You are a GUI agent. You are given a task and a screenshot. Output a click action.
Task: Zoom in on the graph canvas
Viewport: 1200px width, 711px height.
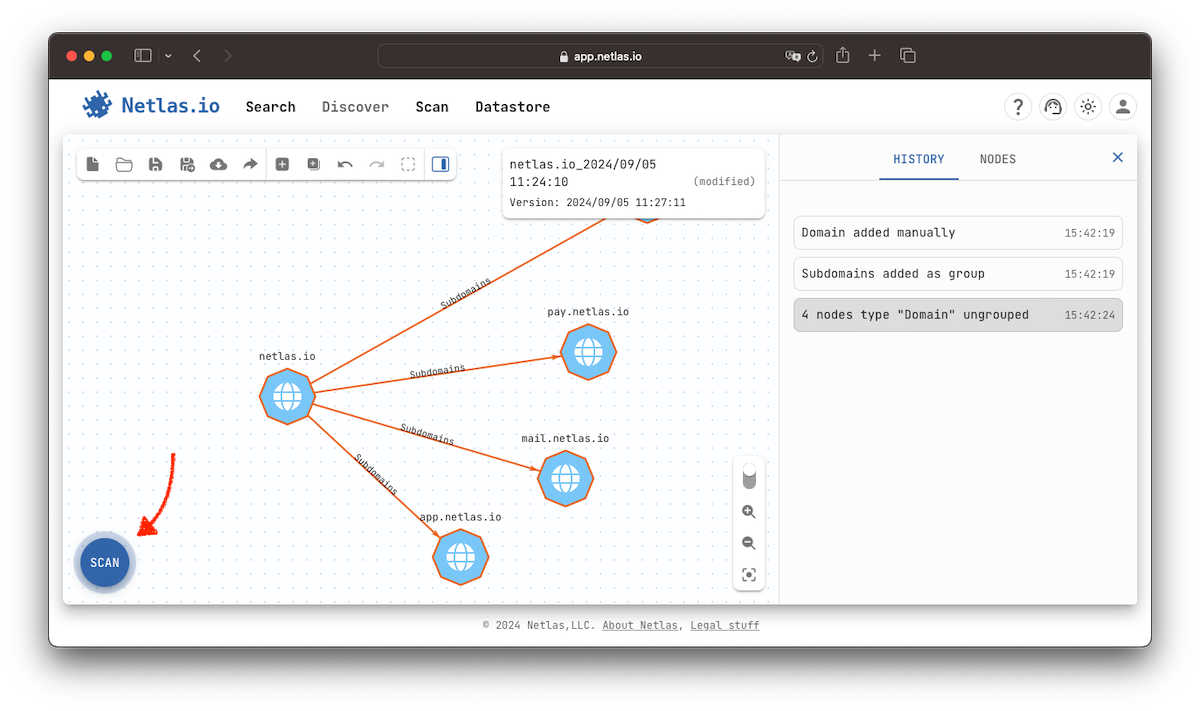pos(749,512)
